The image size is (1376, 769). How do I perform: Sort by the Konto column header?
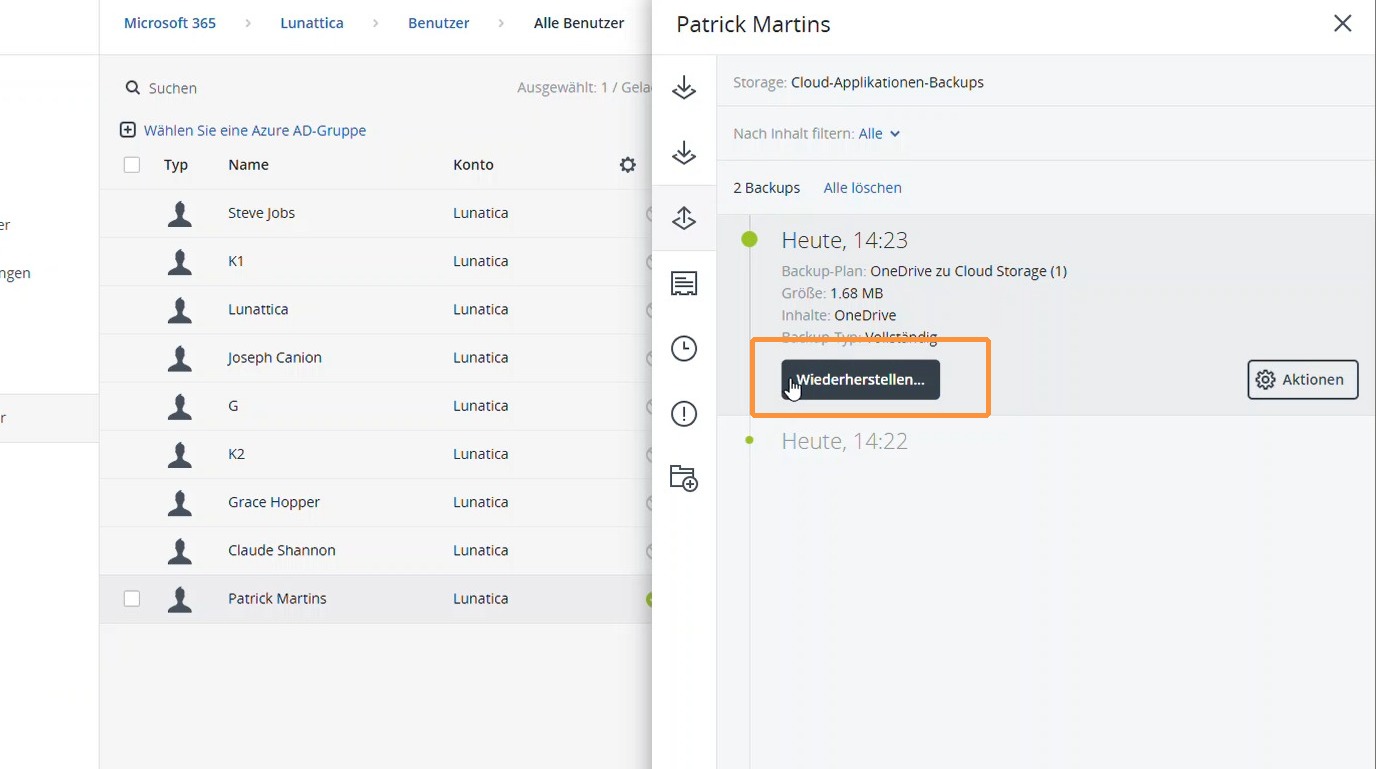pyautogui.click(x=473, y=165)
